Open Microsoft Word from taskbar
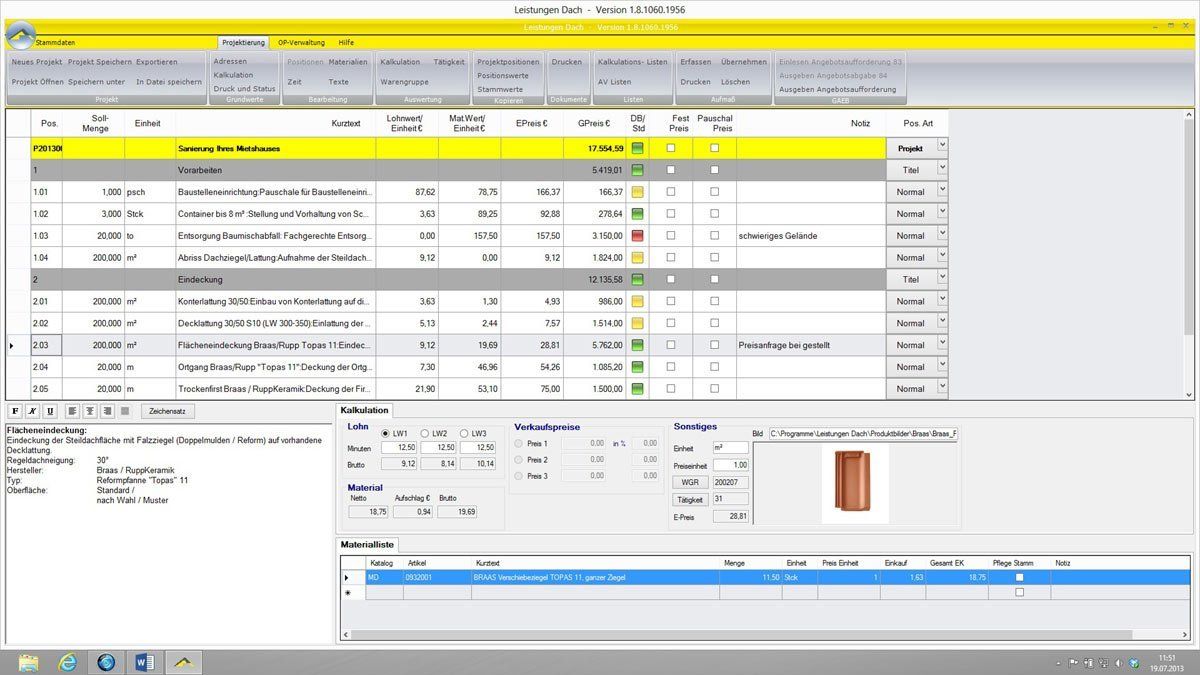The image size is (1200, 675). [x=145, y=661]
